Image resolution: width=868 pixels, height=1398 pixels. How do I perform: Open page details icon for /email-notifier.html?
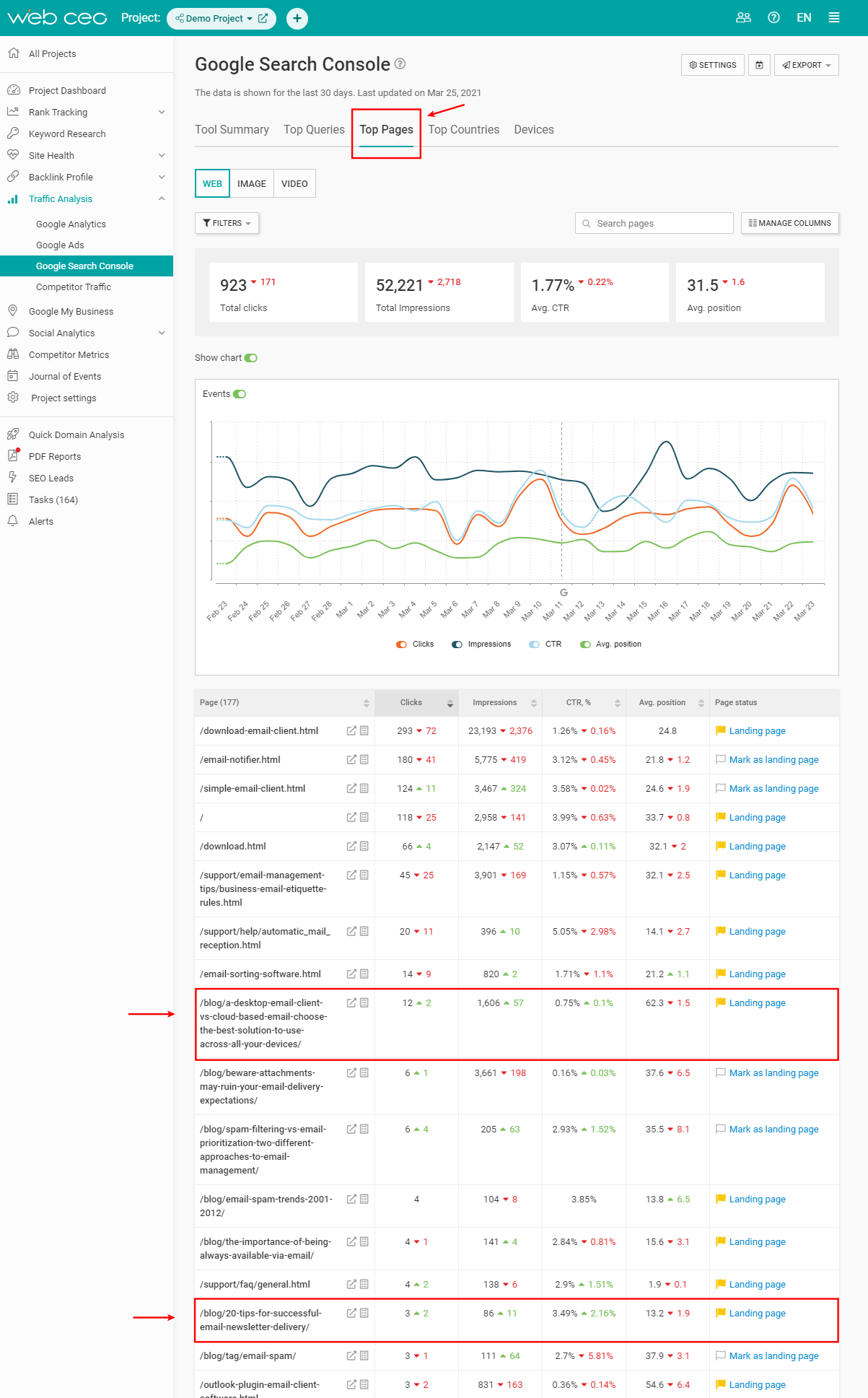[364, 759]
